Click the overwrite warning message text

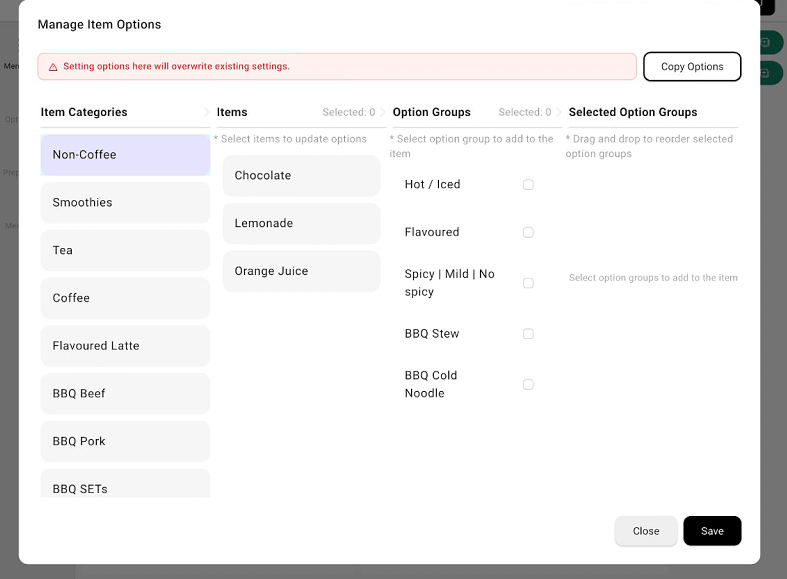click(176, 66)
